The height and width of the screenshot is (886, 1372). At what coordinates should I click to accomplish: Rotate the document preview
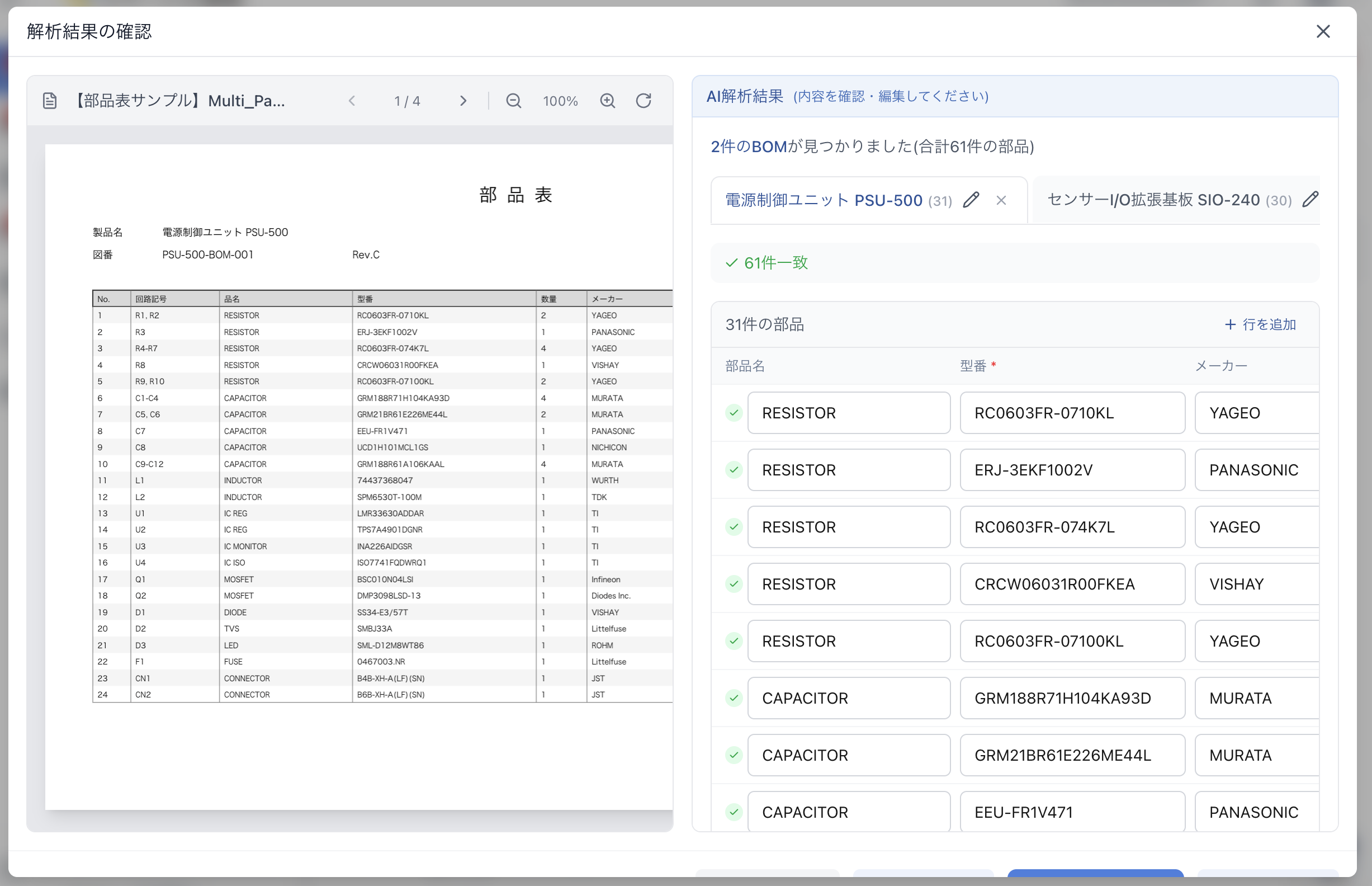644,101
